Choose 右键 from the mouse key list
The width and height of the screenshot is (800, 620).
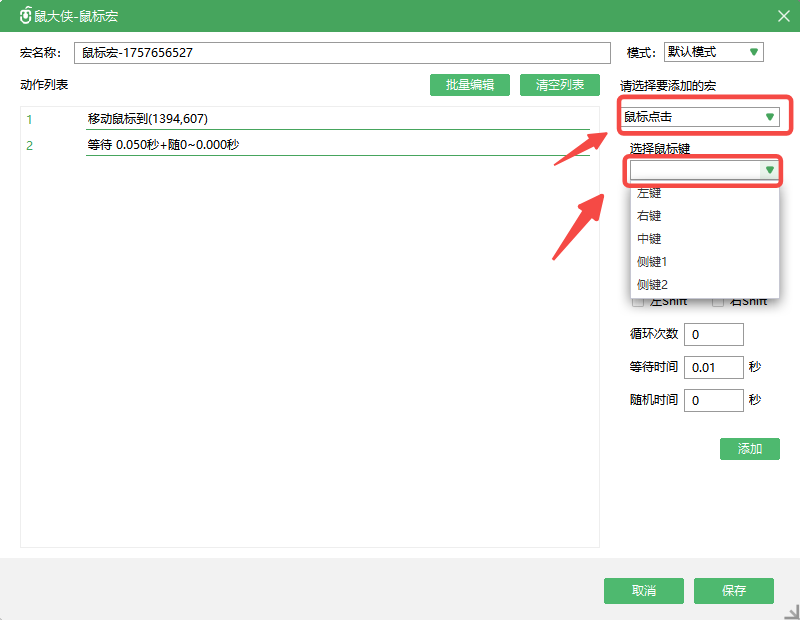point(649,216)
